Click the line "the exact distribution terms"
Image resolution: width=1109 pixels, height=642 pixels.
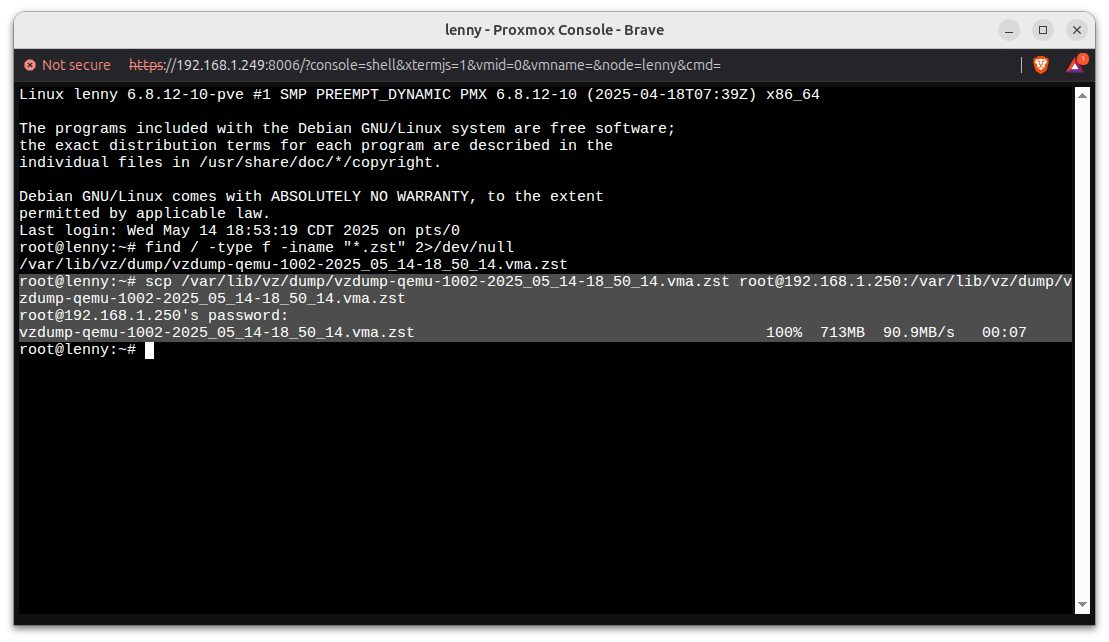pyautogui.click(x=316, y=146)
